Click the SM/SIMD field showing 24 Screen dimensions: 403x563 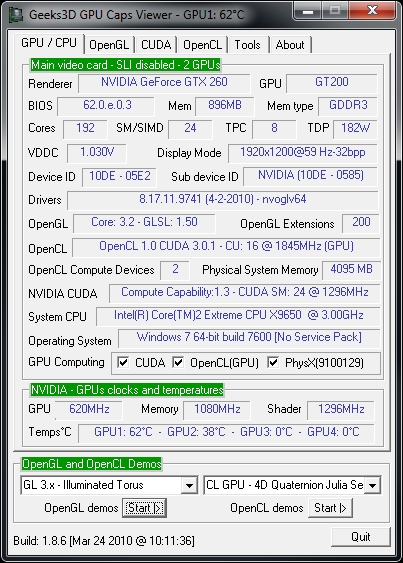[x=190, y=129]
